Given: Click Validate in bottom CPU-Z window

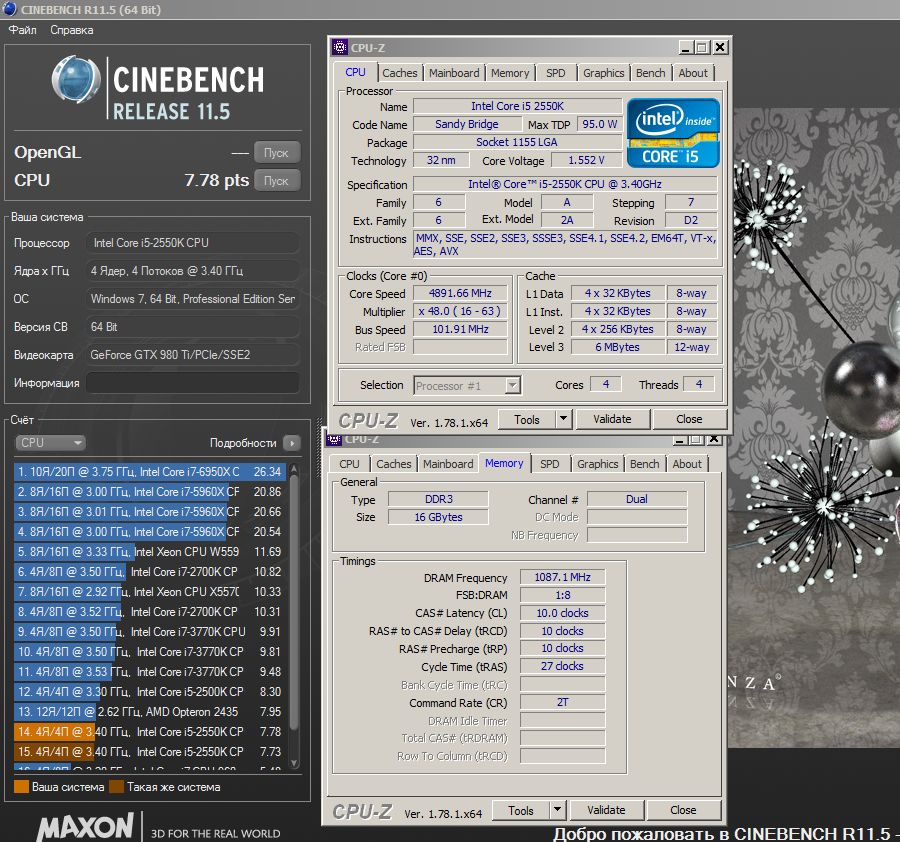Looking at the screenshot, I should click(x=606, y=810).
